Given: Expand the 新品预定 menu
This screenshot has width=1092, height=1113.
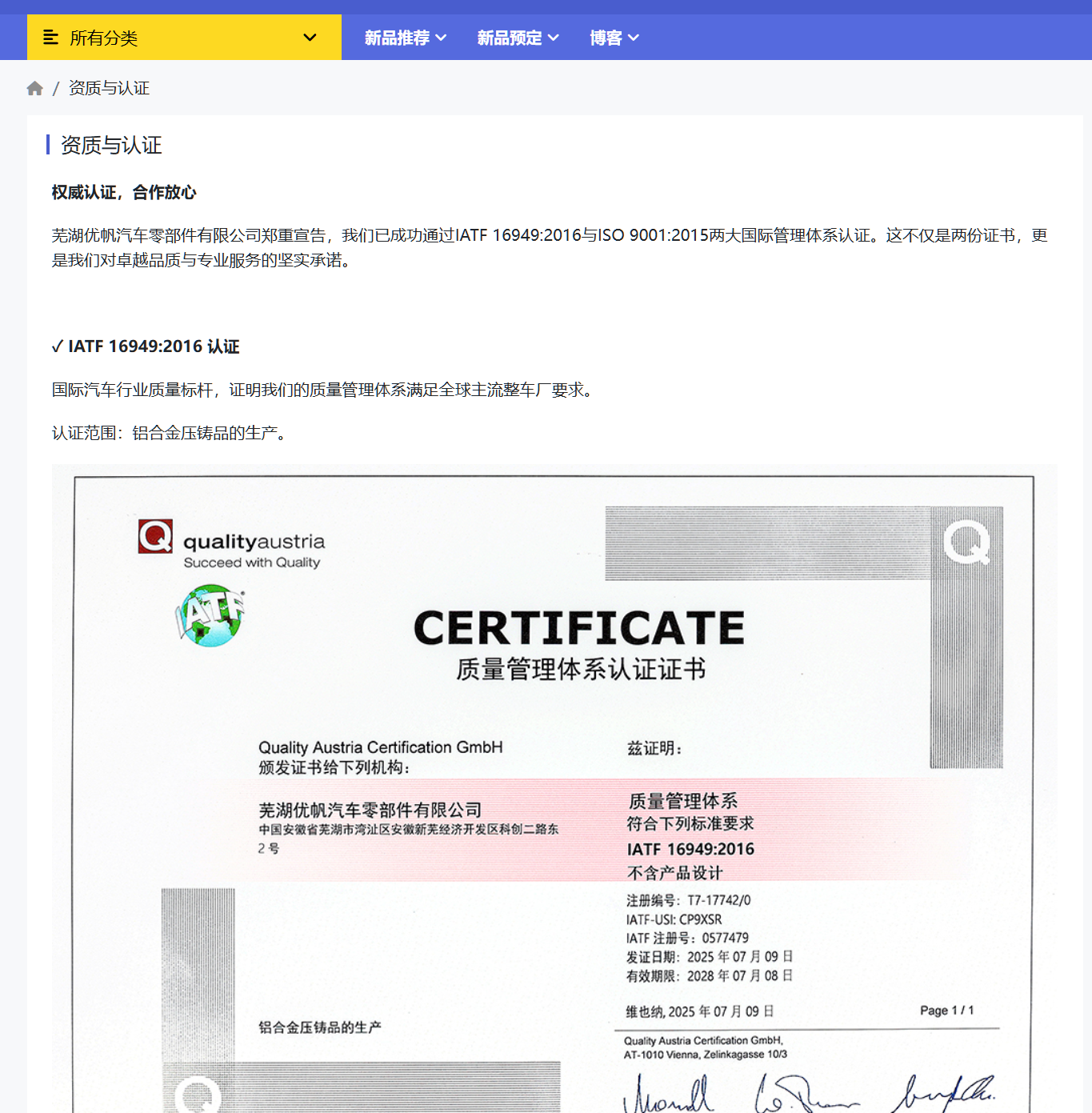Looking at the screenshot, I should [518, 38].
